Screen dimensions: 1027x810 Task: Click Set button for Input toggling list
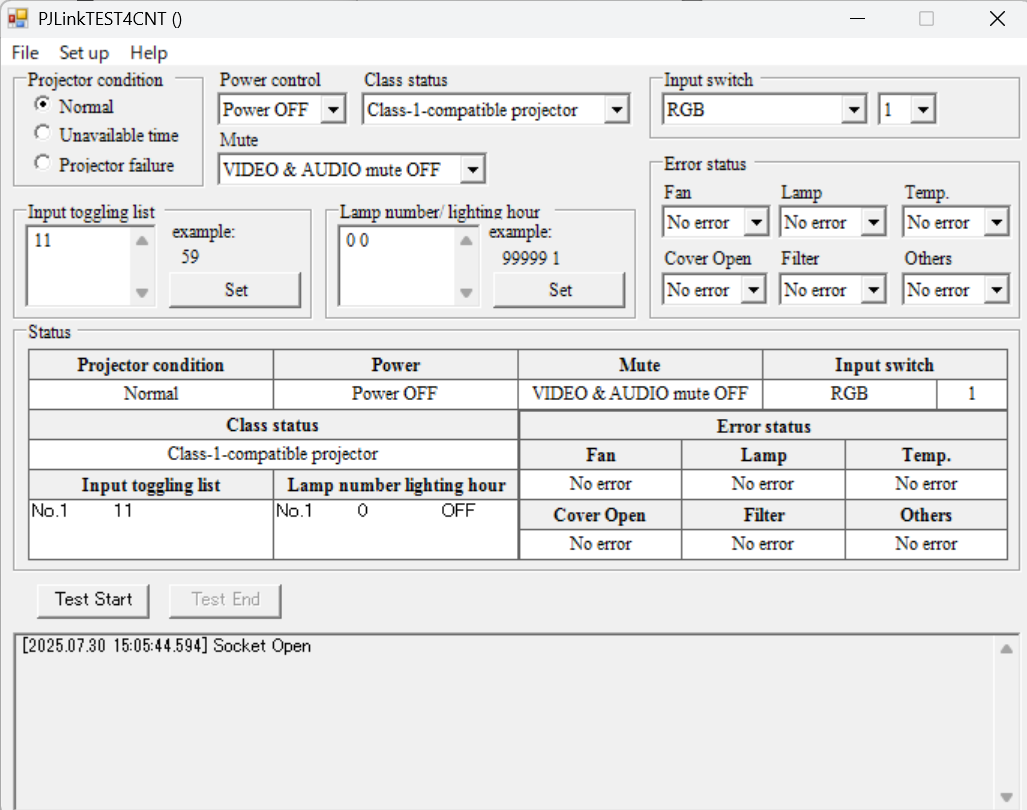pyautogui.click(x=235, y=290)
